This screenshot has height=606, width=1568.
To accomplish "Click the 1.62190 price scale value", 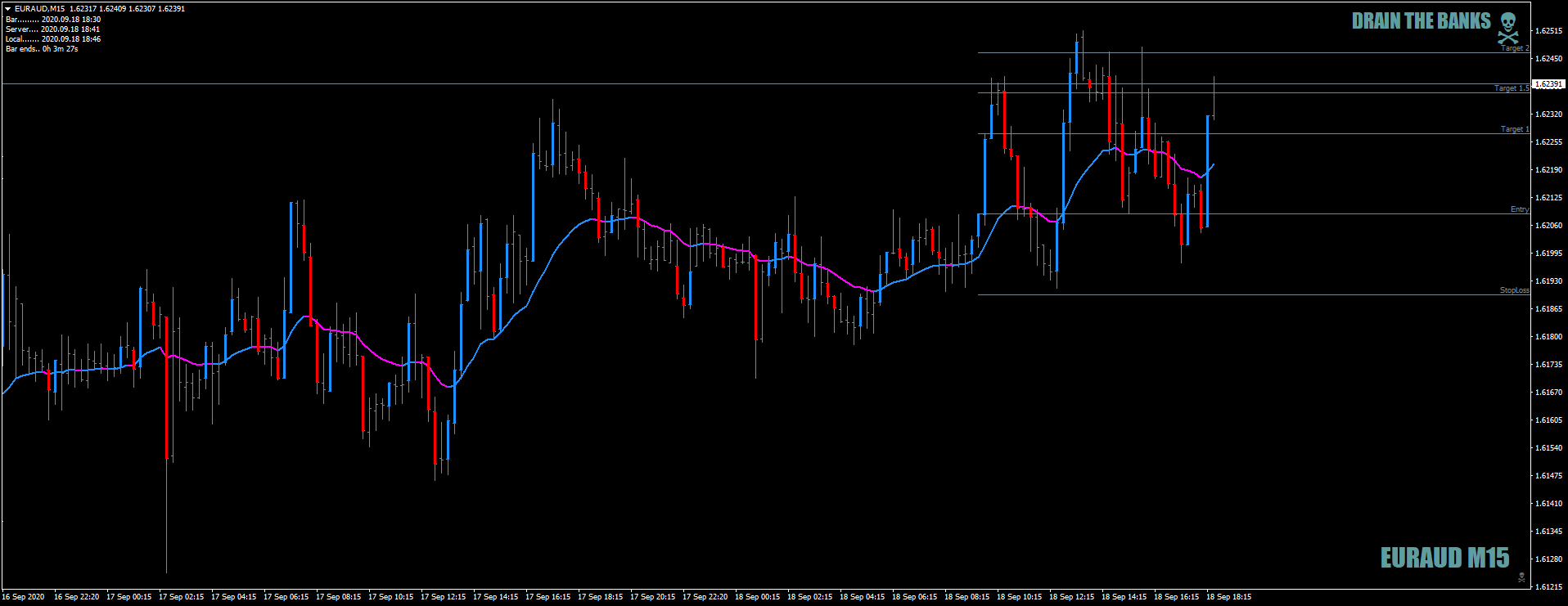I will pyautogui.click(x=1548, y=170).
